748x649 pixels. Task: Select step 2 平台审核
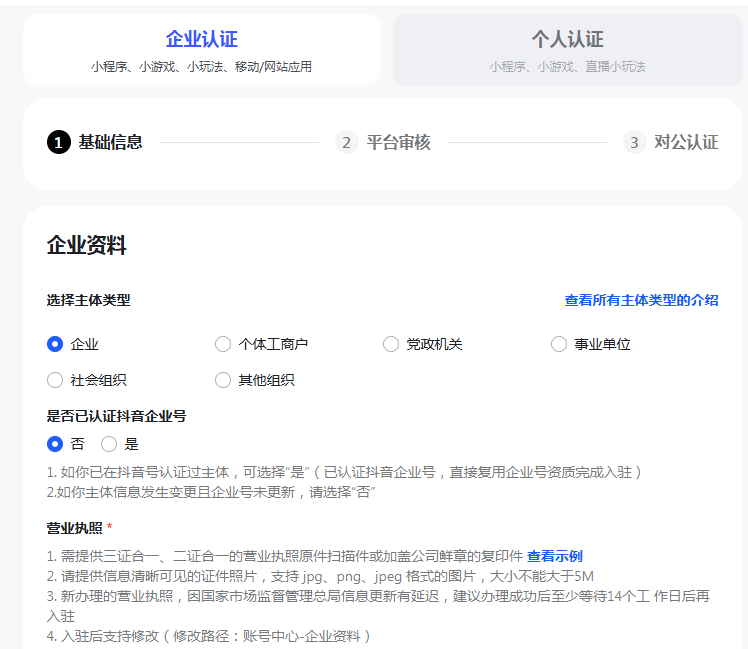point(383,142)
